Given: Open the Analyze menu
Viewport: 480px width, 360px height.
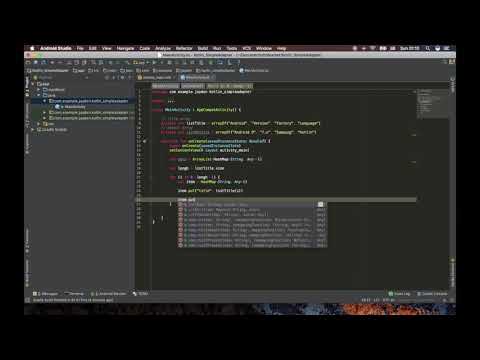Looking at the screenshot, I should pos(163,48).
